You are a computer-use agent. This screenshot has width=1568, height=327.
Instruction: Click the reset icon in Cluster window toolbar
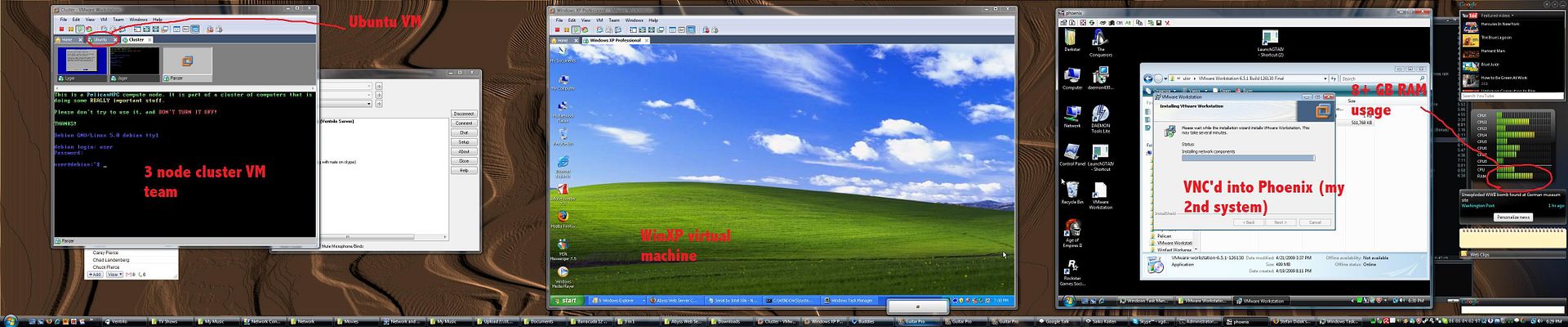(89, 29)
